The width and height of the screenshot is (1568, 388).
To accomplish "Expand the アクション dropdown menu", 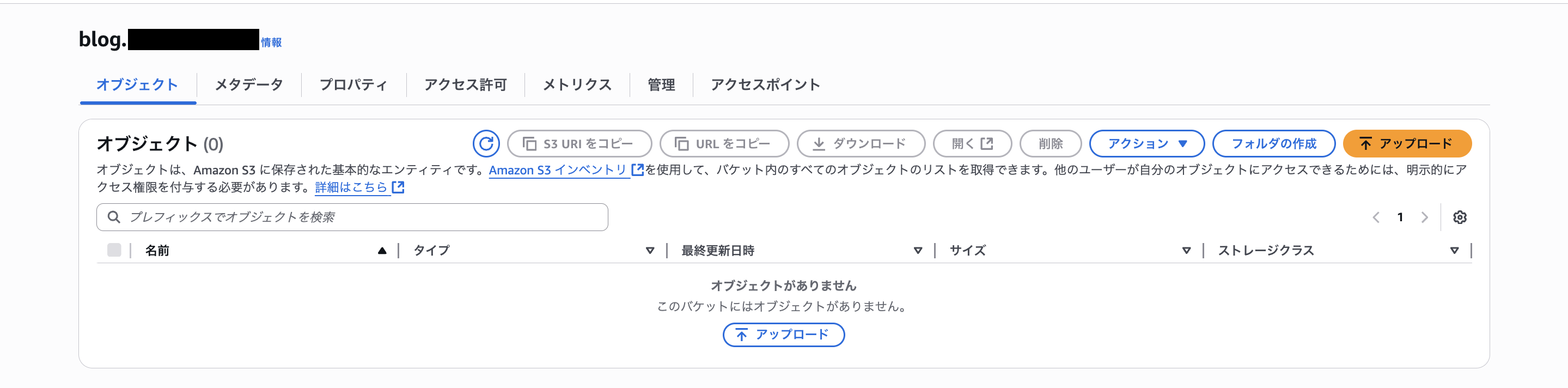I will click(1146, 144).
